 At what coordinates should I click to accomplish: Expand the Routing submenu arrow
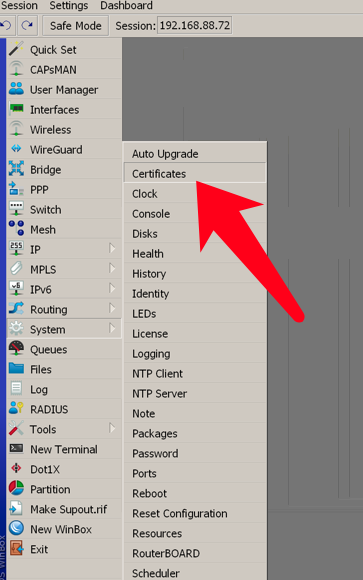click(x=112, y=308)
